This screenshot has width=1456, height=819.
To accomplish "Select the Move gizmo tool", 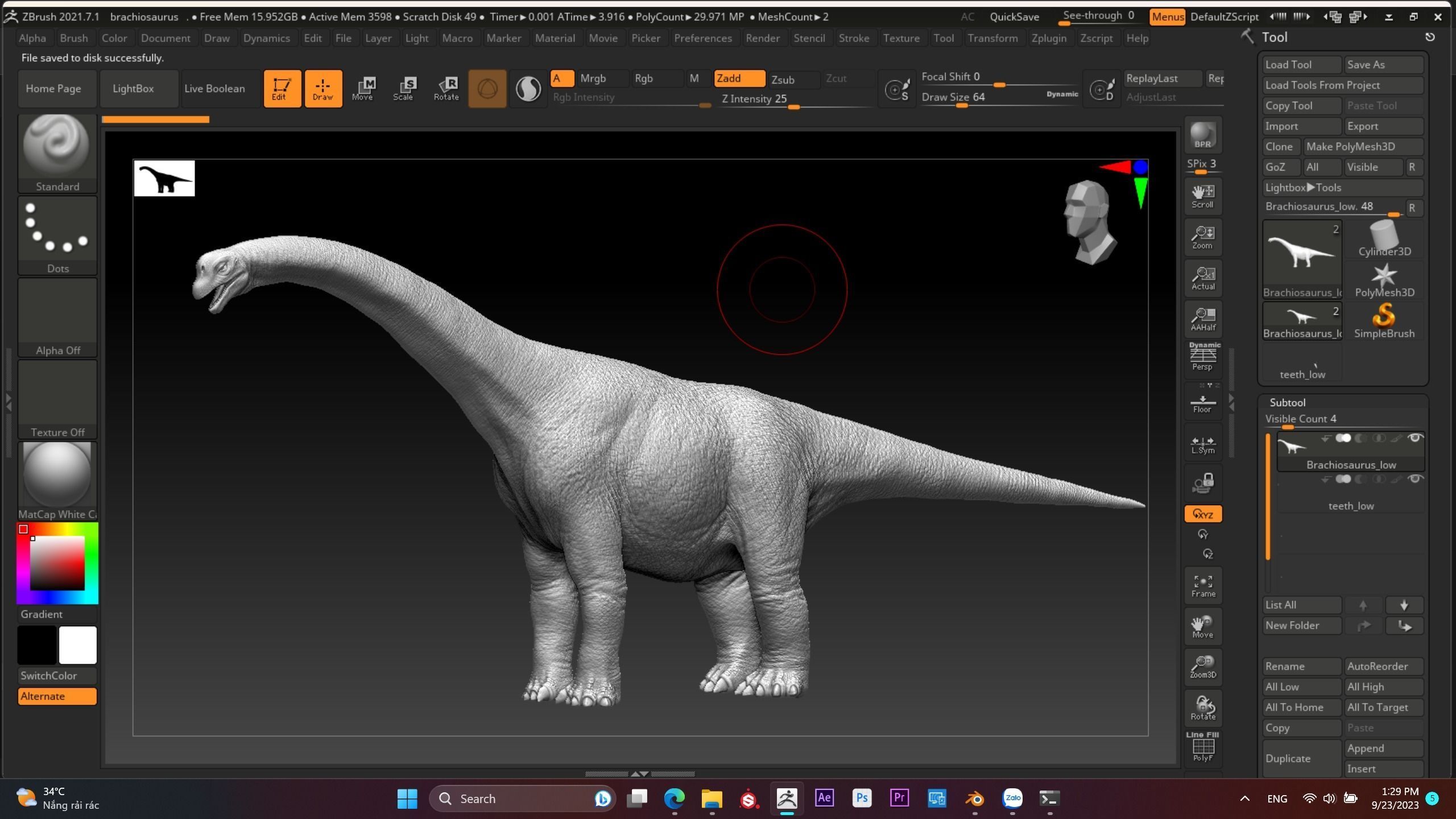I will point(363,89).
